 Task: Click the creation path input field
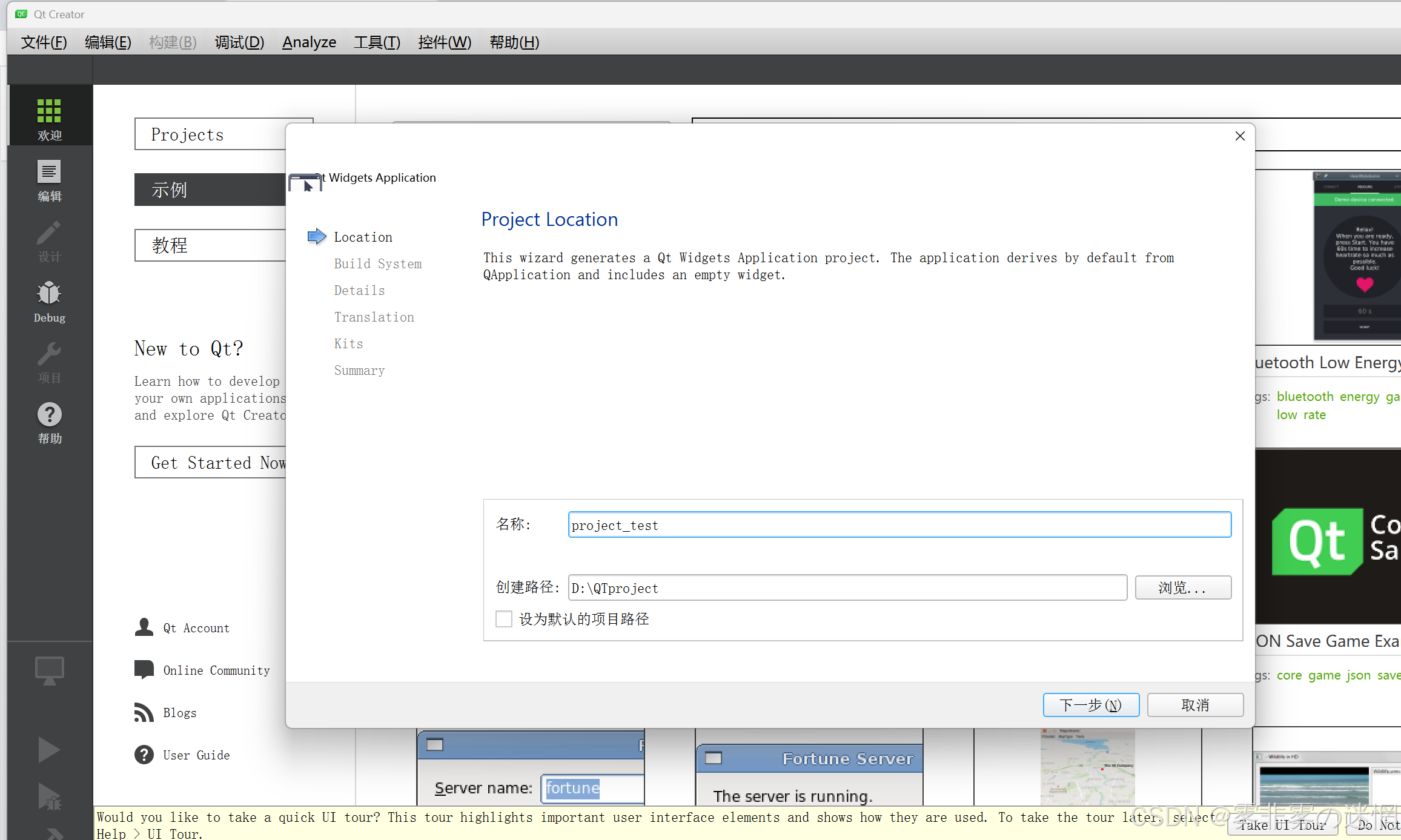(x=847, y=587)
